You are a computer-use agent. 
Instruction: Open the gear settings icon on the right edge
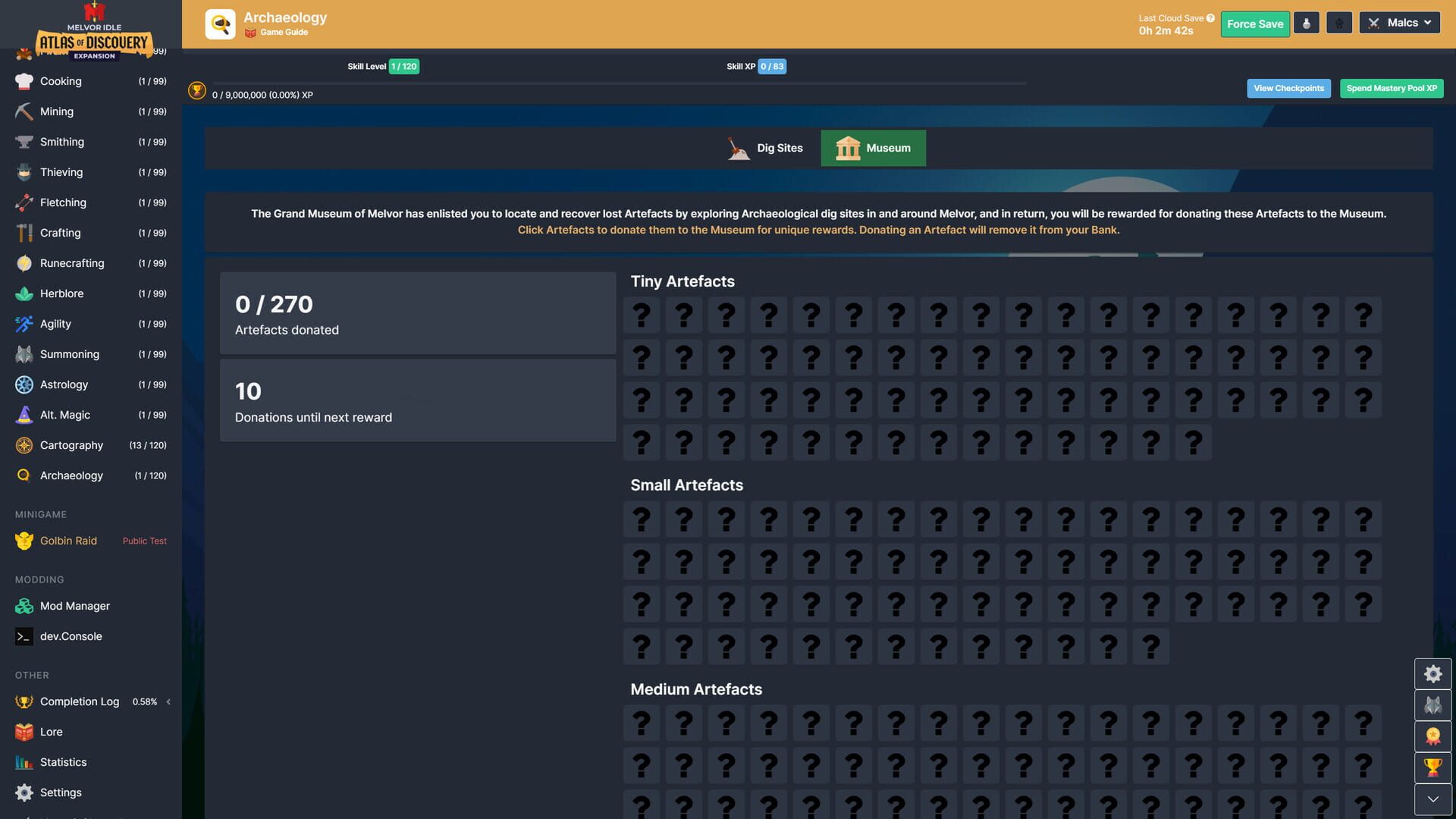tap(1432, 673)
